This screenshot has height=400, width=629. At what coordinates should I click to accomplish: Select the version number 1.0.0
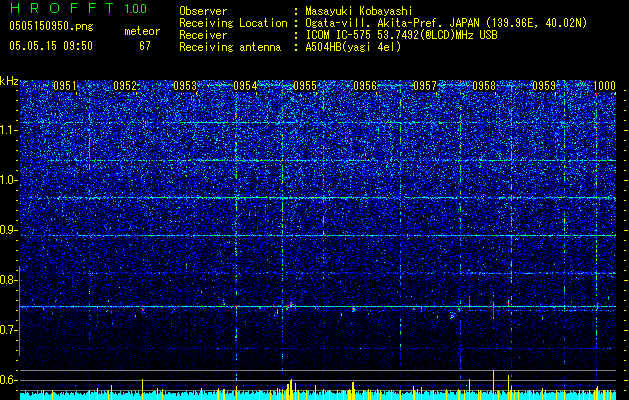coord(136,9)
